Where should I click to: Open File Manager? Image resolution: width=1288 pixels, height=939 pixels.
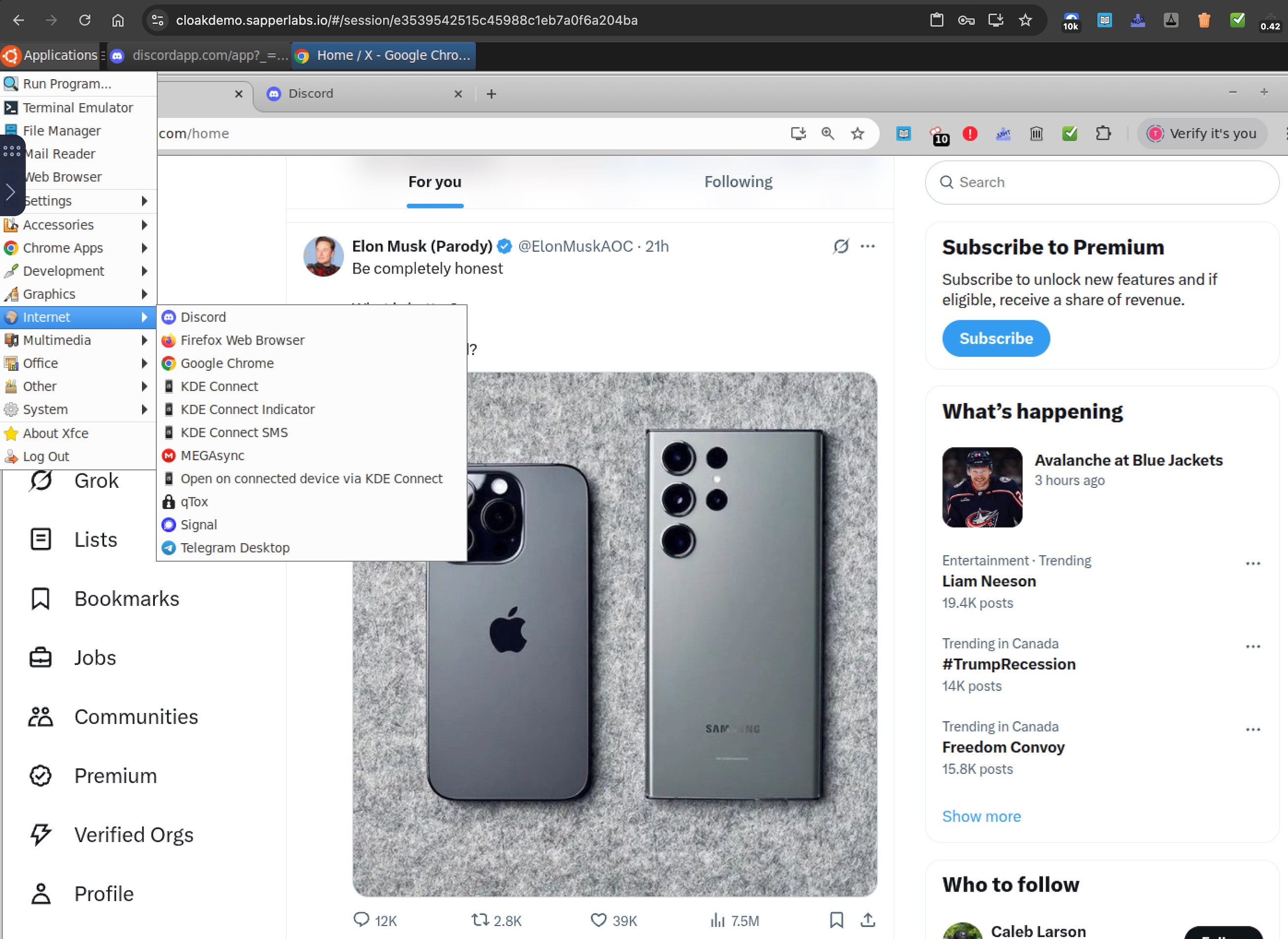78,131
